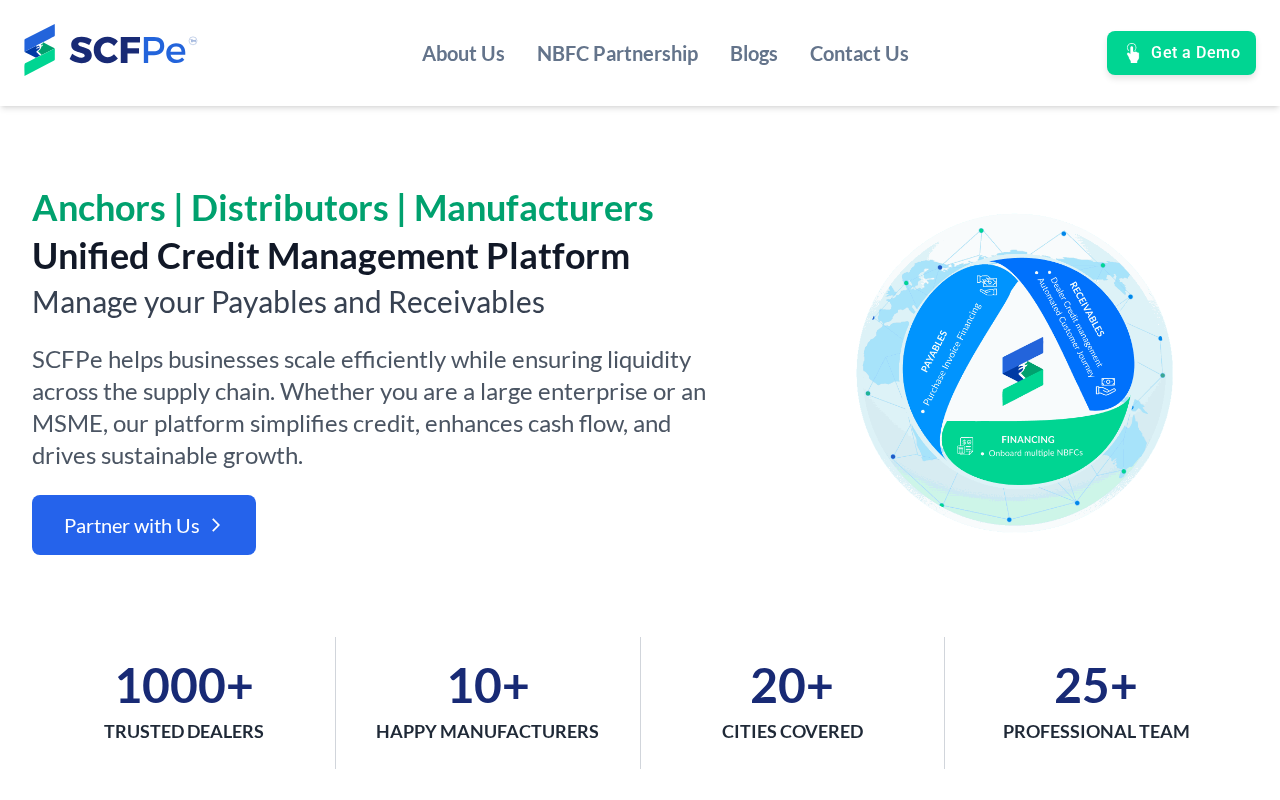Viewport: 1280px width, 800px height.
Task: Click the hand pointer icon on Get a Demo
Action: point(1132,53)
